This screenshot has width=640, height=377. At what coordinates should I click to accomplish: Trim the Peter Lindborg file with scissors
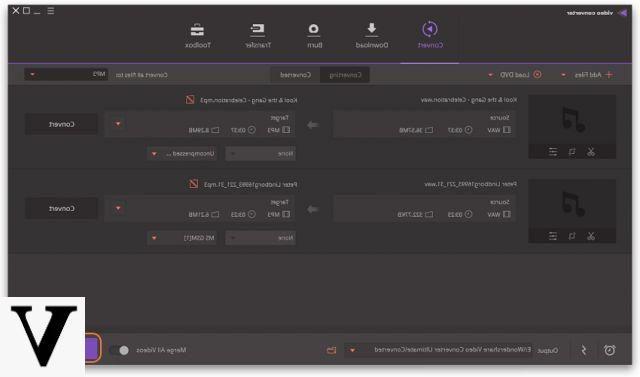591,236
